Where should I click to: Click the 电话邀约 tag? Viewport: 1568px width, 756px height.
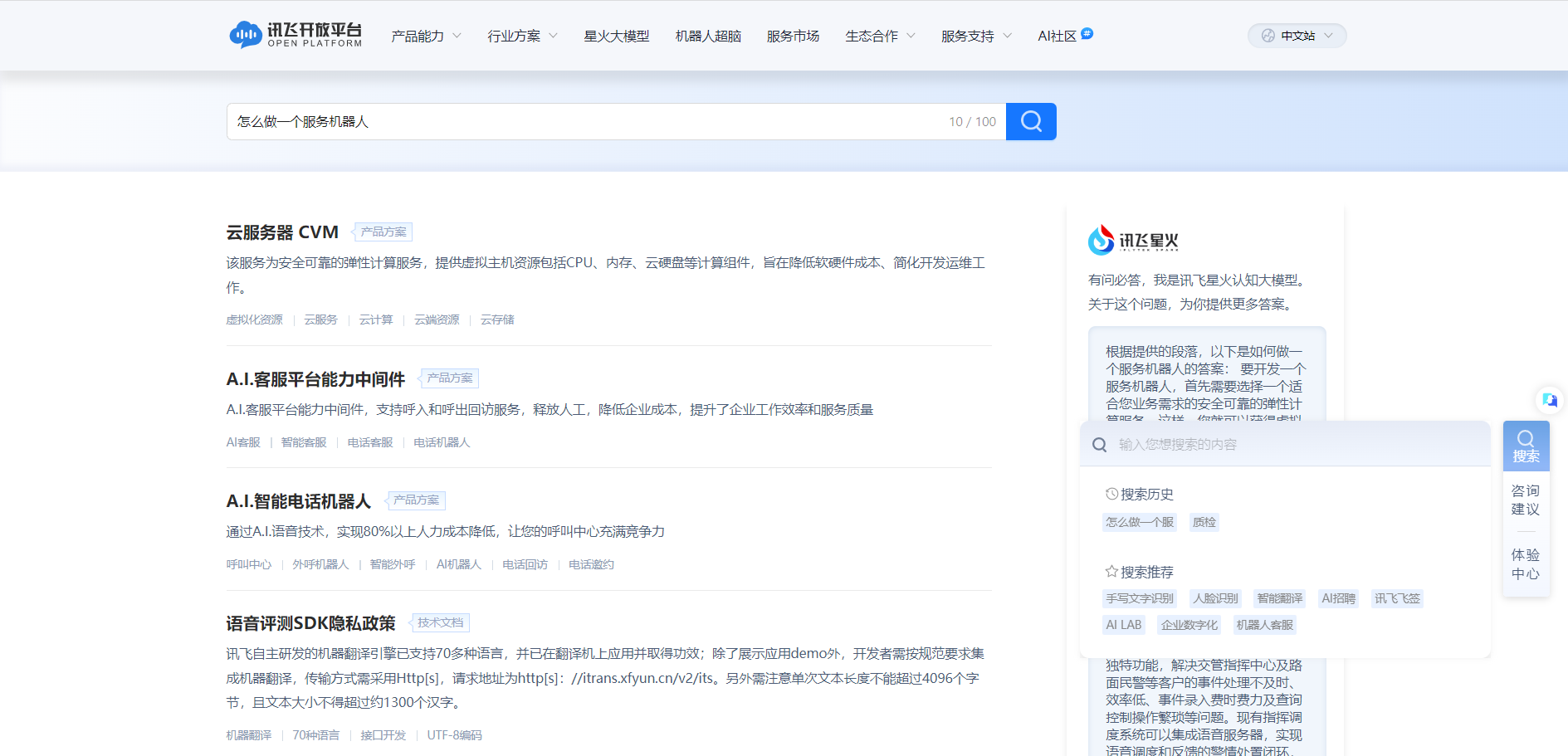tap(591, 564)
